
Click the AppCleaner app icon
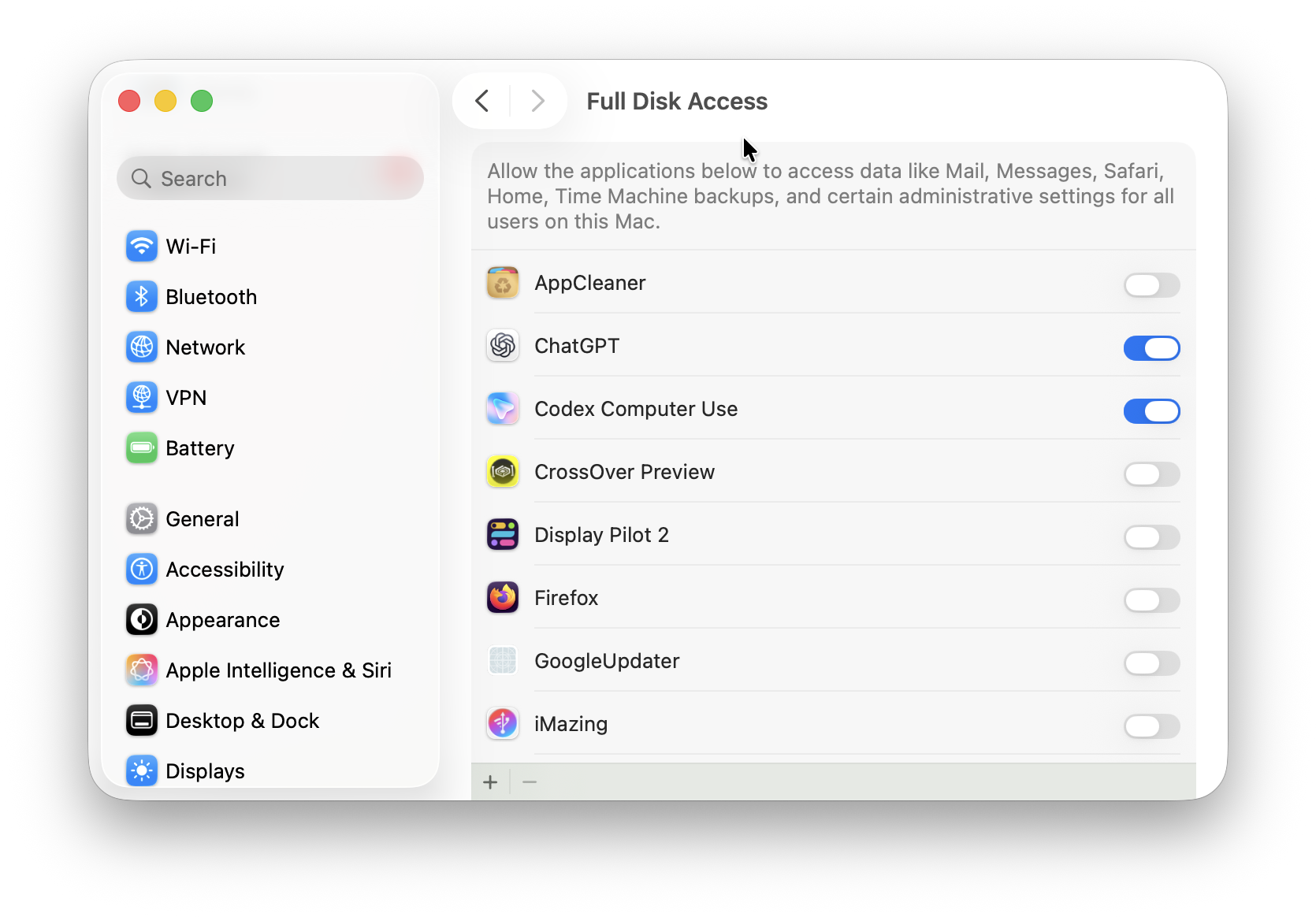point(503,283)
